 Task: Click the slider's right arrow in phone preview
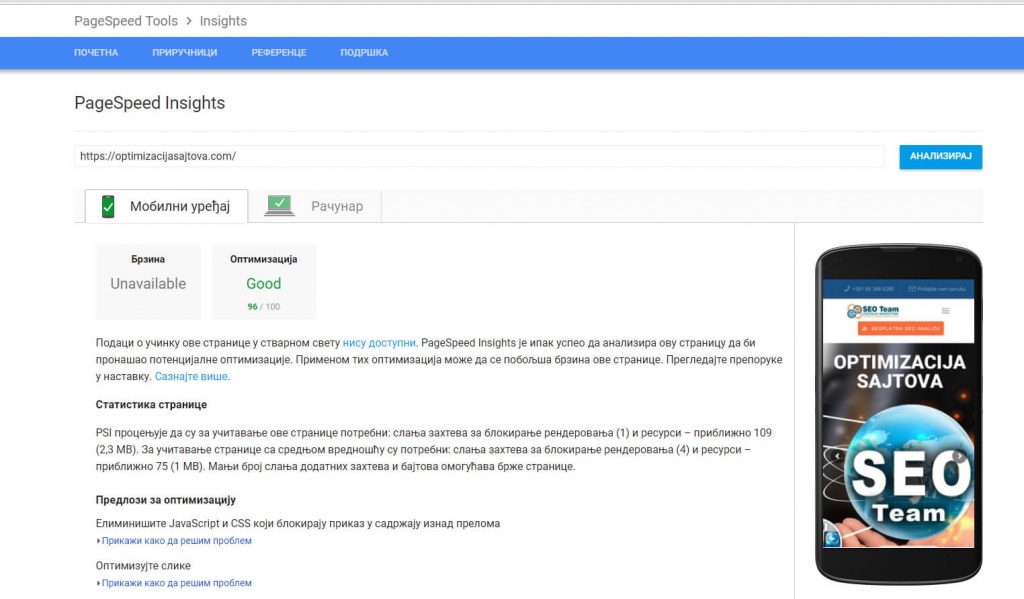958,456
